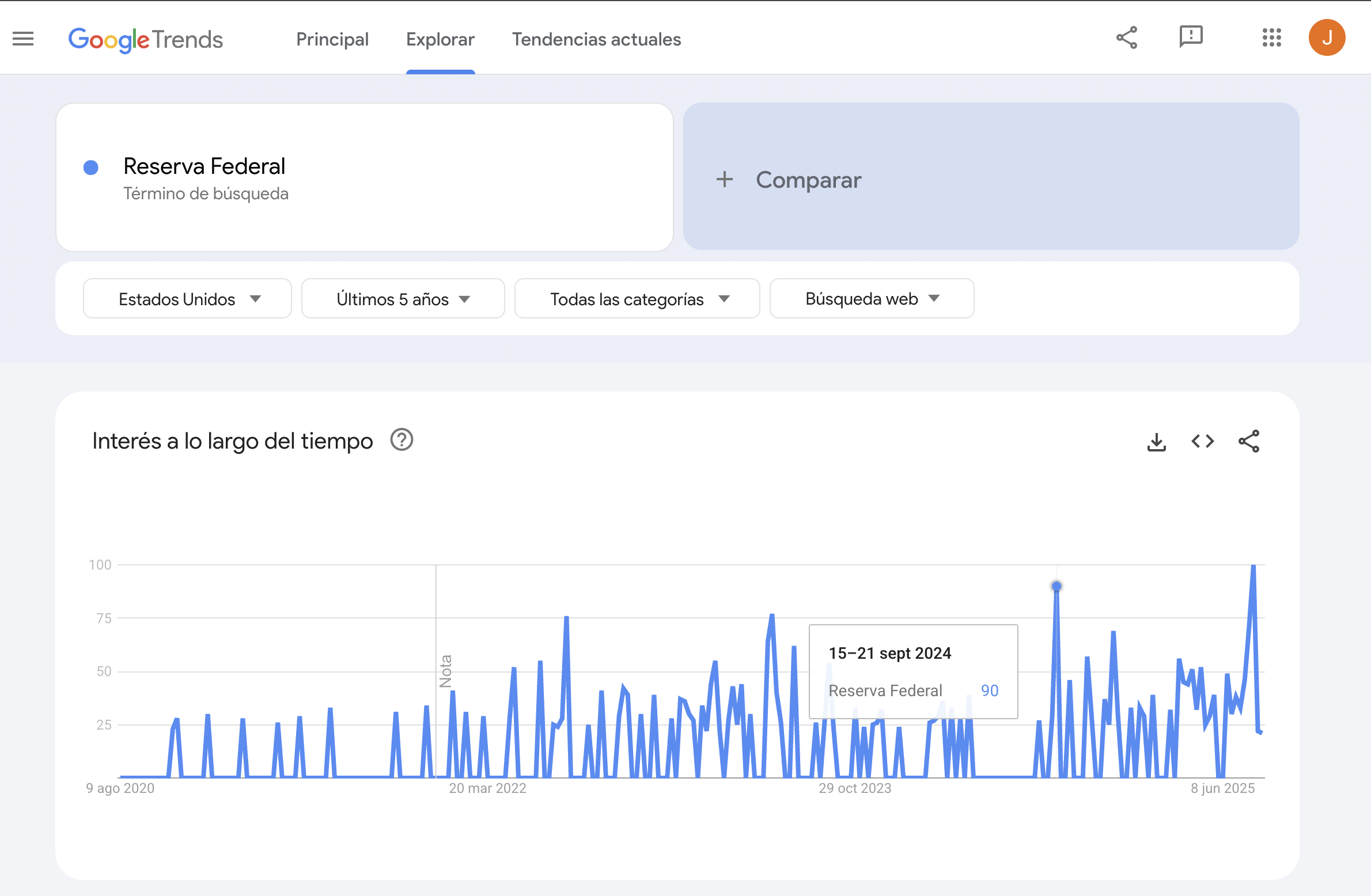Open the hamburger main menu
The height and width of the screenshot is (896, 1371).
coord(23,39)
